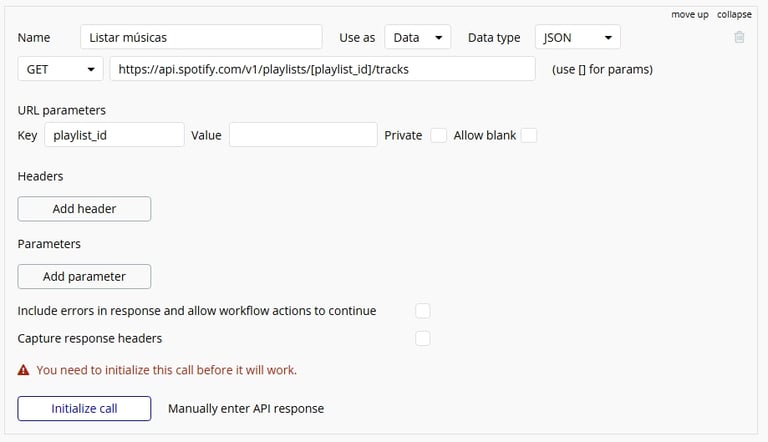Screen dimensions: 768x442
Task: Open the GET method dropdown
Action: pyautogui.click(x=60, y=69)
